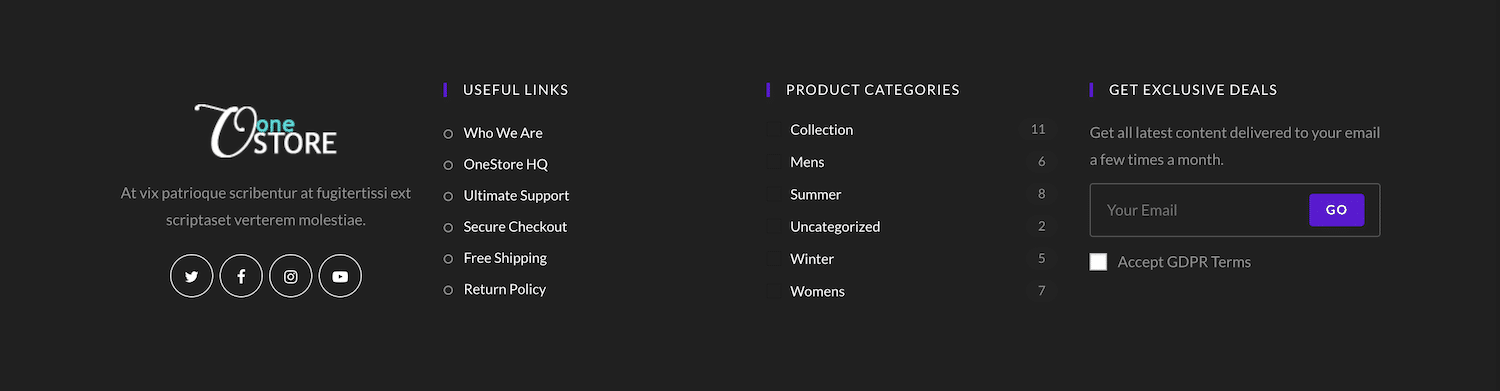This screenshot has height=391, width=1500.
Task: Click the folder icon beside Collection
Action: tap(774, 129)
